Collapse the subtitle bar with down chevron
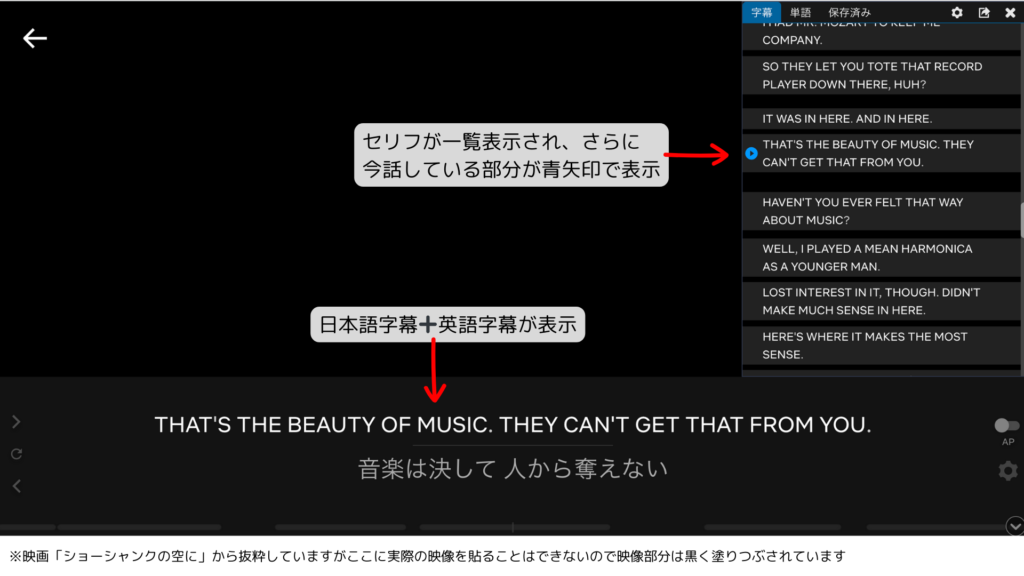Image resolution: width=1024 pixels, height=576 pixels. click(1015, 526)
